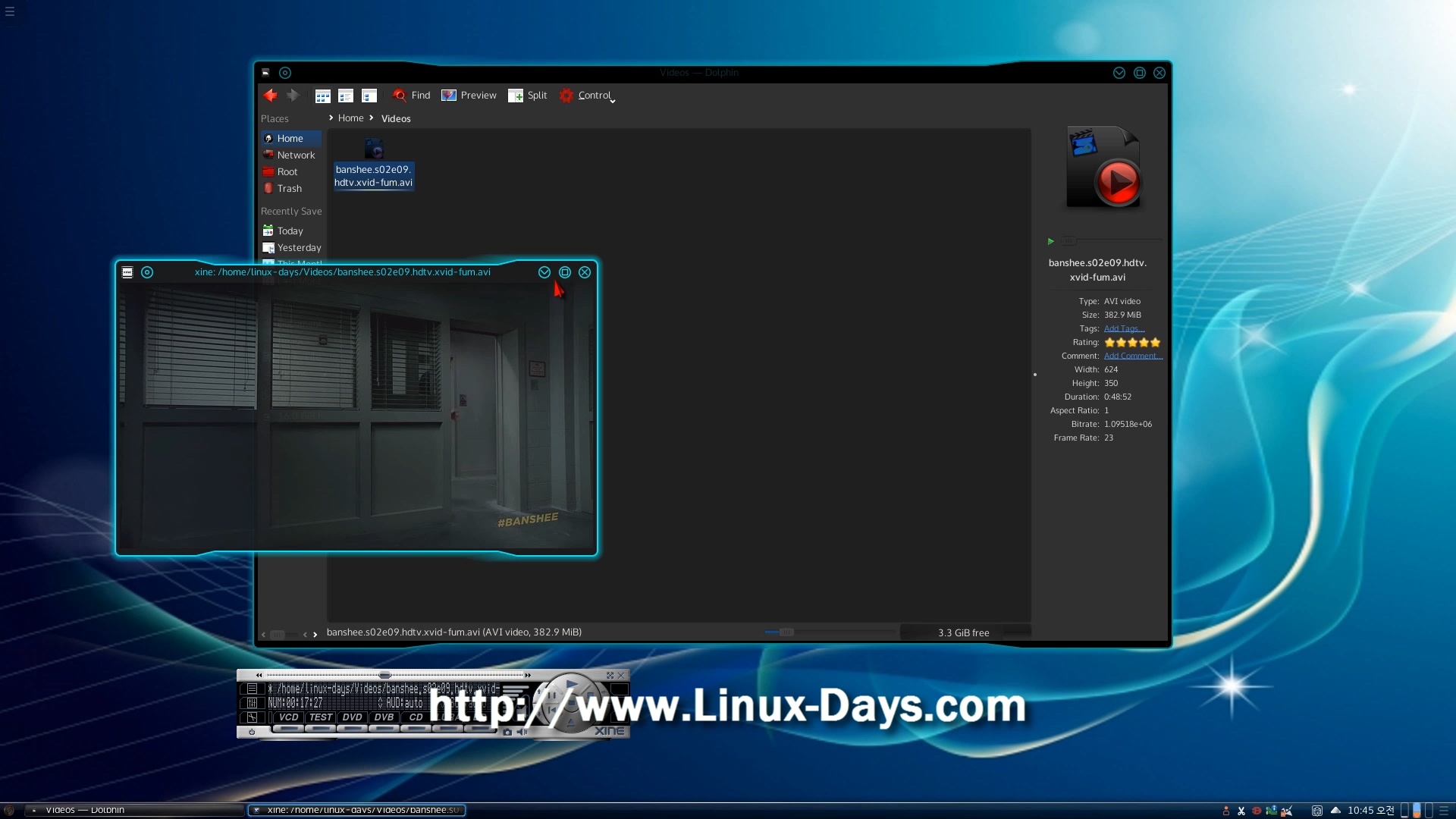
Task: Click the xine power/quit button
Action: (x=252, y=733)
